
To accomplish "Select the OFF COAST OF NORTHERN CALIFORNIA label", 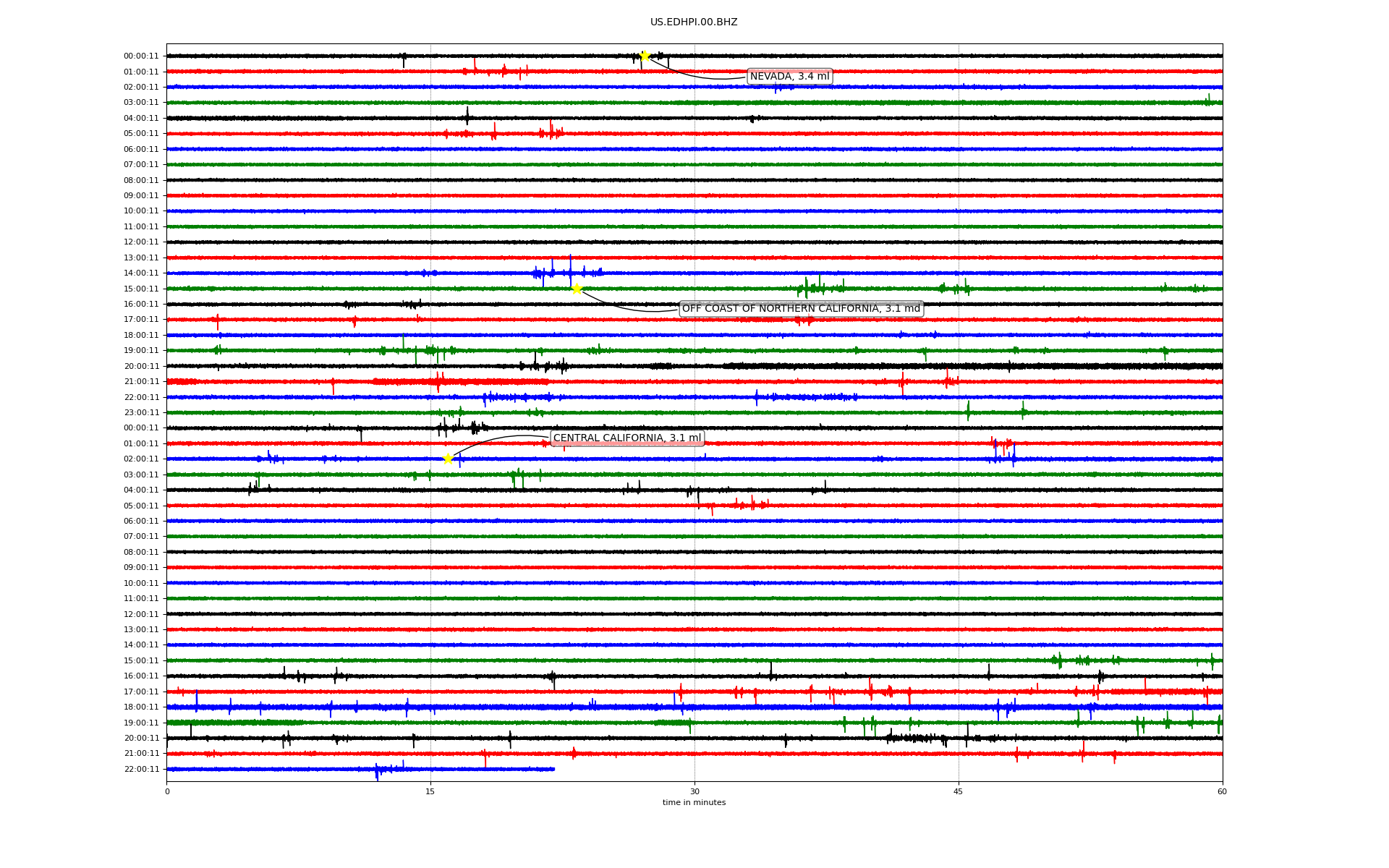I will click(x=801, y=309).
